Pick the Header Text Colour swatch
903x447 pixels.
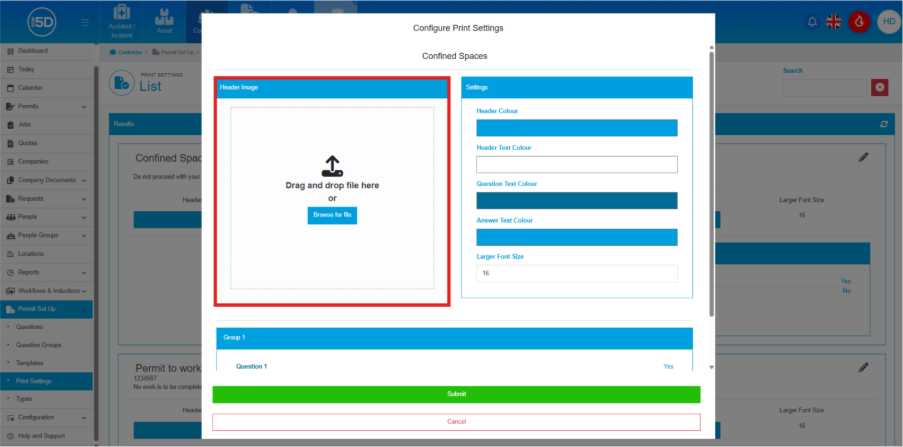point(576,164)
